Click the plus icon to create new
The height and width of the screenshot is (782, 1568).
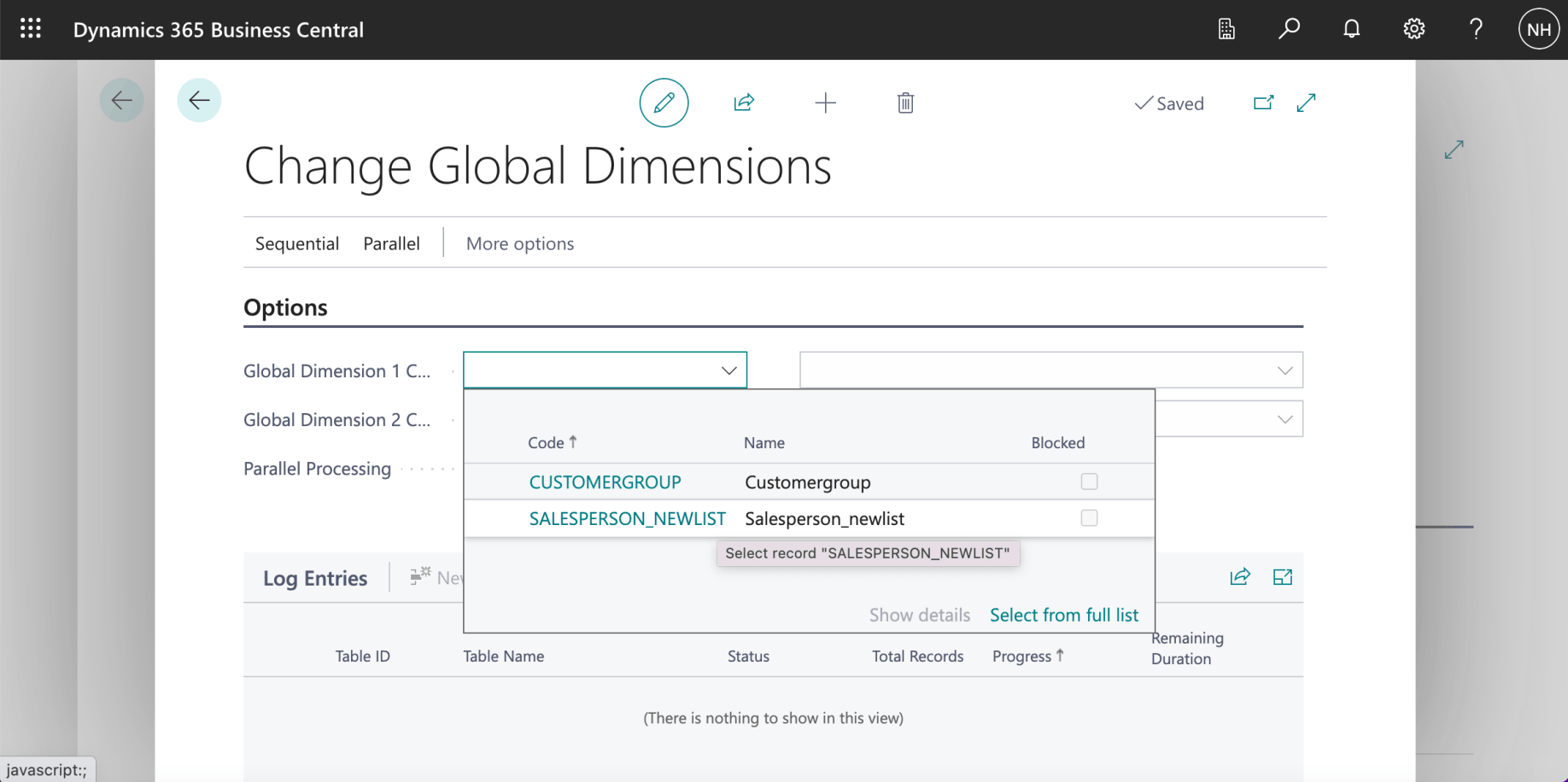pyautogui.click(x=825, y=103)
